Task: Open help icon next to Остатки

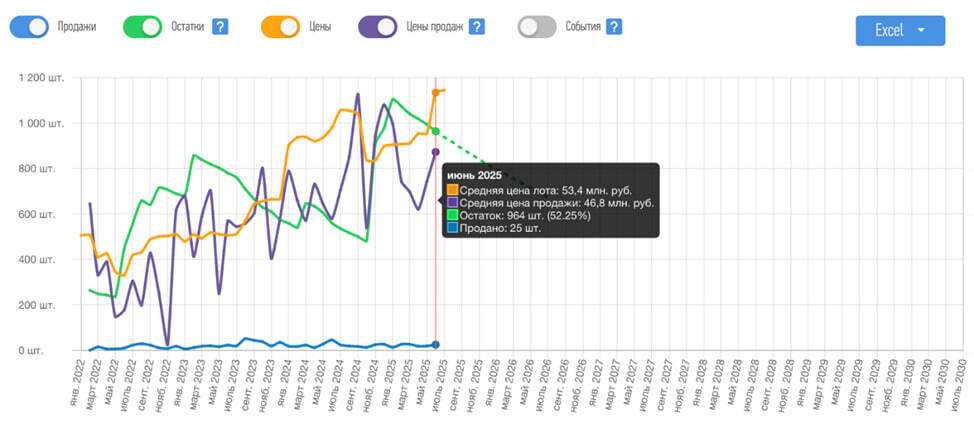Action: click(220, 27)
